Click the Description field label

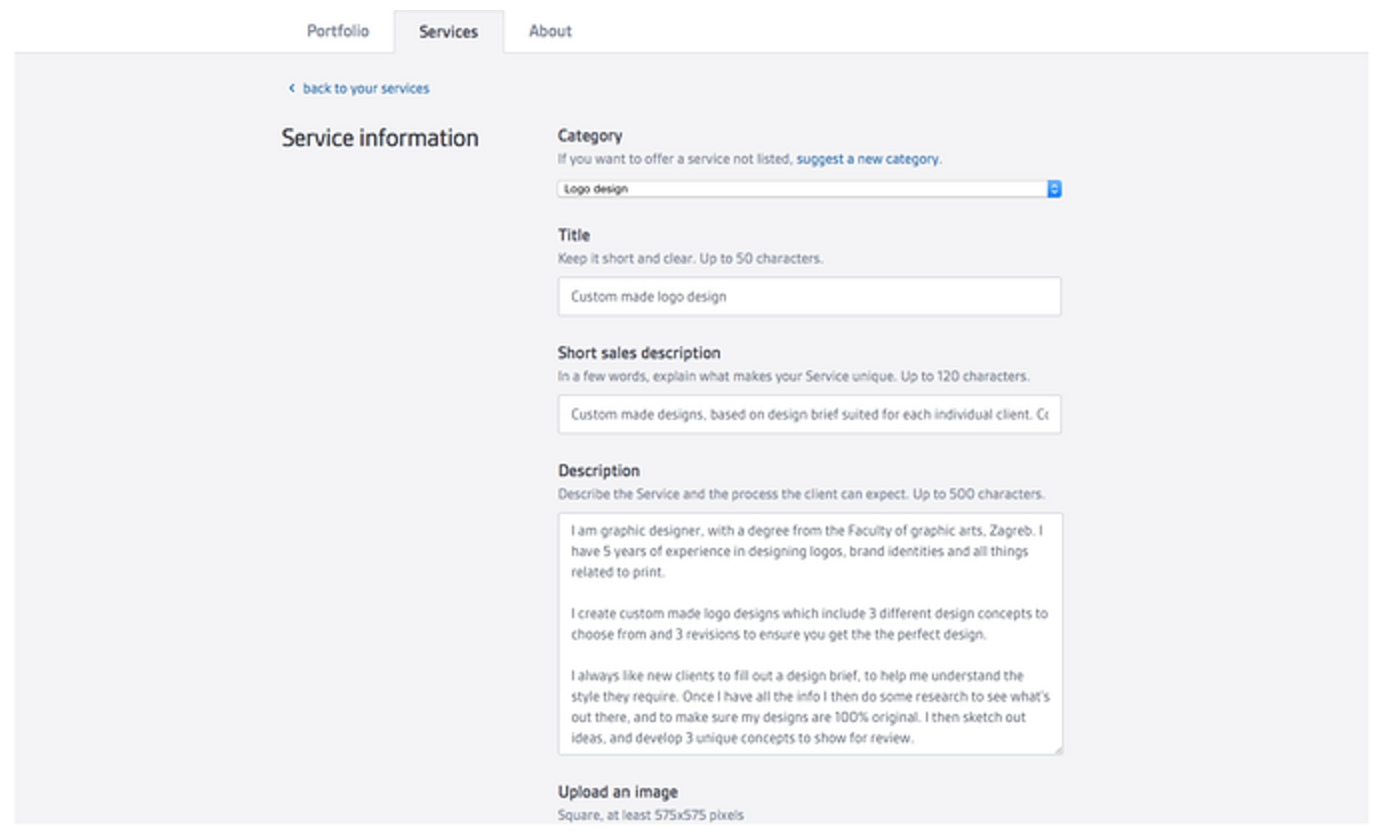click(598, 471)
